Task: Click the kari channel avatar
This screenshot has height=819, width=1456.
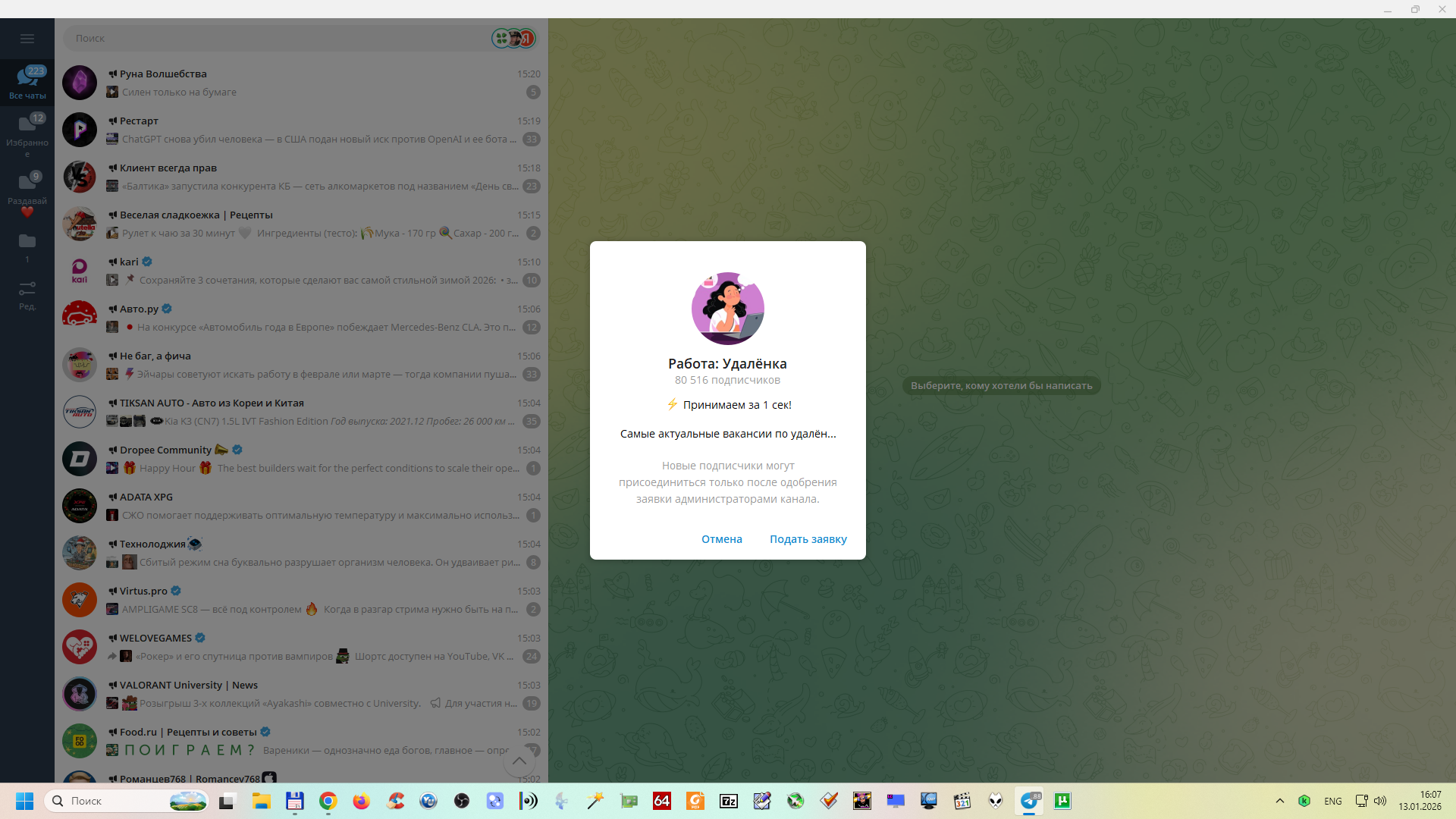Action: (80, 271)
